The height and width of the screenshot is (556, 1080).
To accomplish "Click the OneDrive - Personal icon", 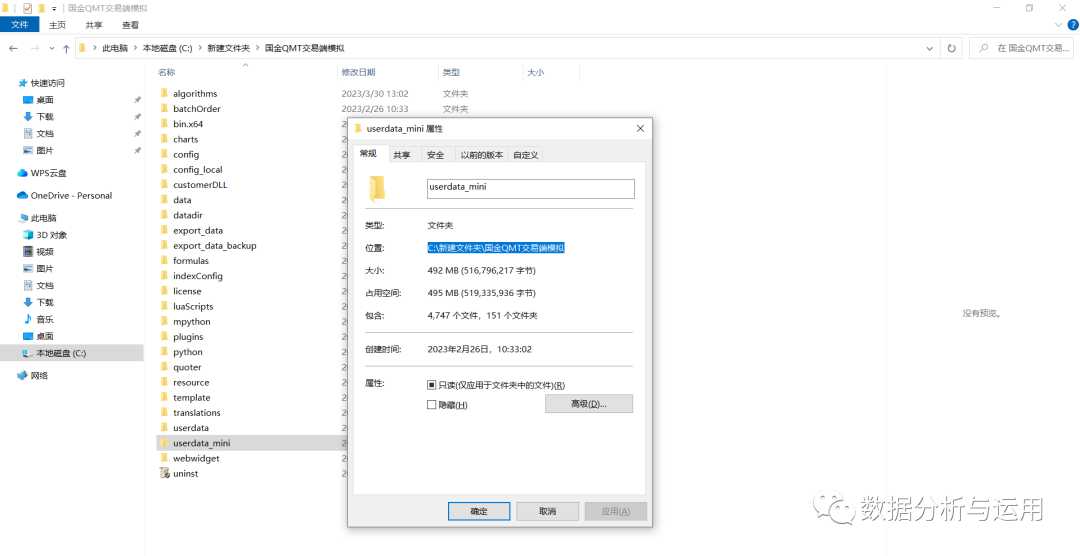I will pyautogui.click(x=22, y=196).
